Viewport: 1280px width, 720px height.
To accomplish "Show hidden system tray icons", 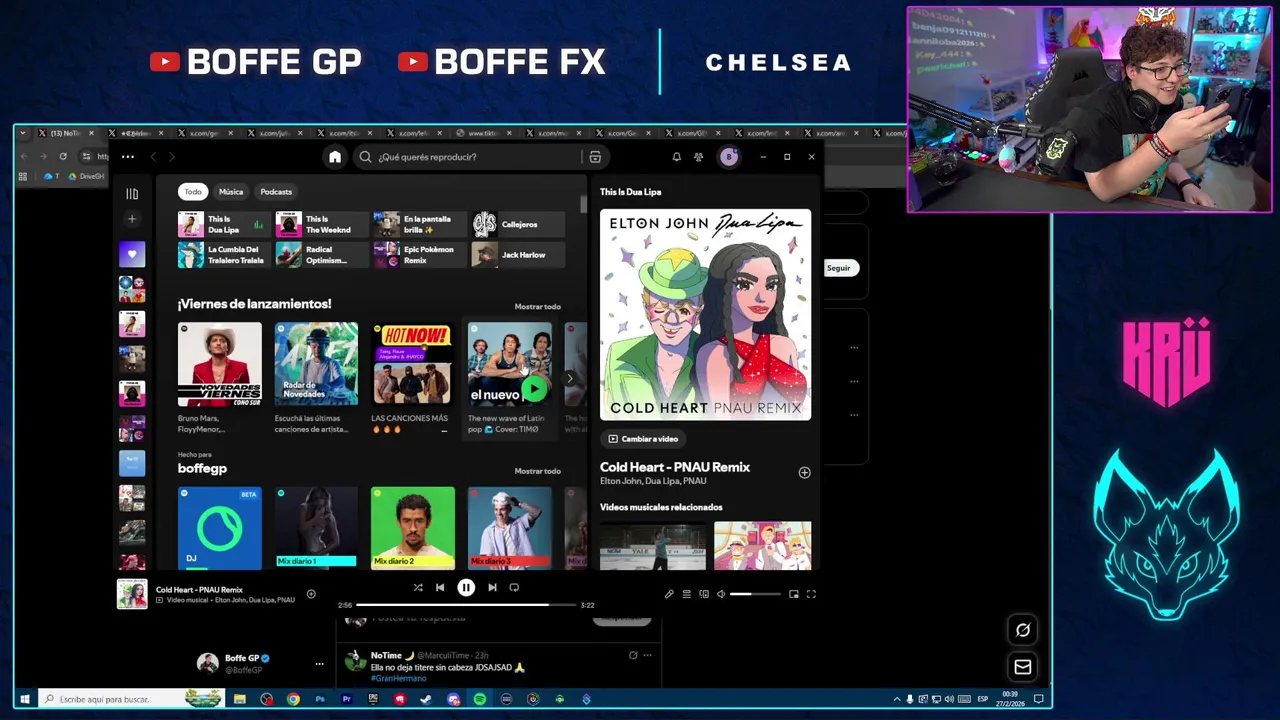I will (896, 699).
